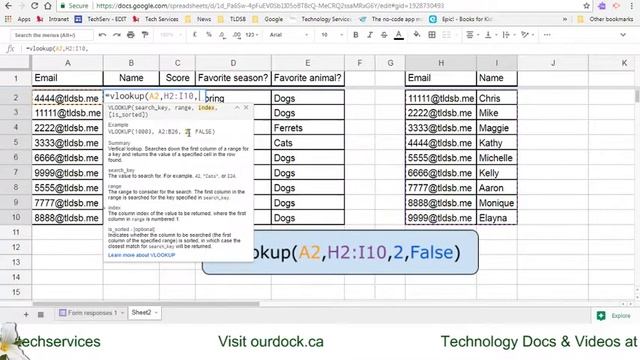This screenshot has width=640, height=360.
Task: Open the News bookmarks folder
Action: point(198,19)
